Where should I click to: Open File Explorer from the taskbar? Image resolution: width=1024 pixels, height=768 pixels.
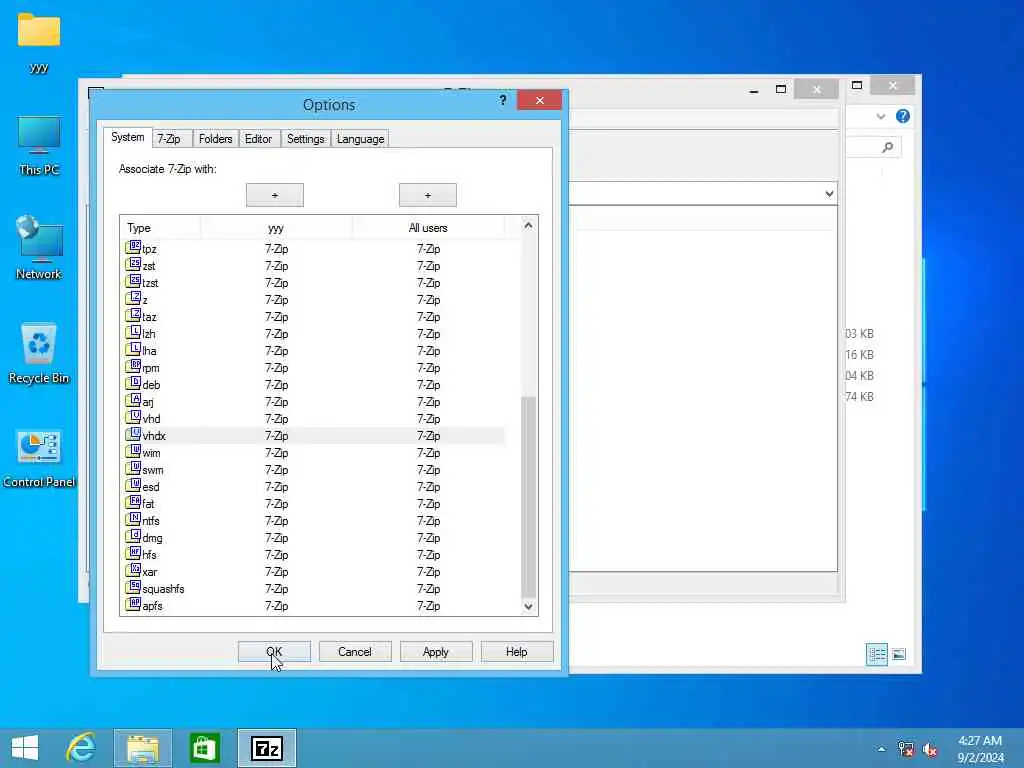pyautogui.click(x=142, y=748)
